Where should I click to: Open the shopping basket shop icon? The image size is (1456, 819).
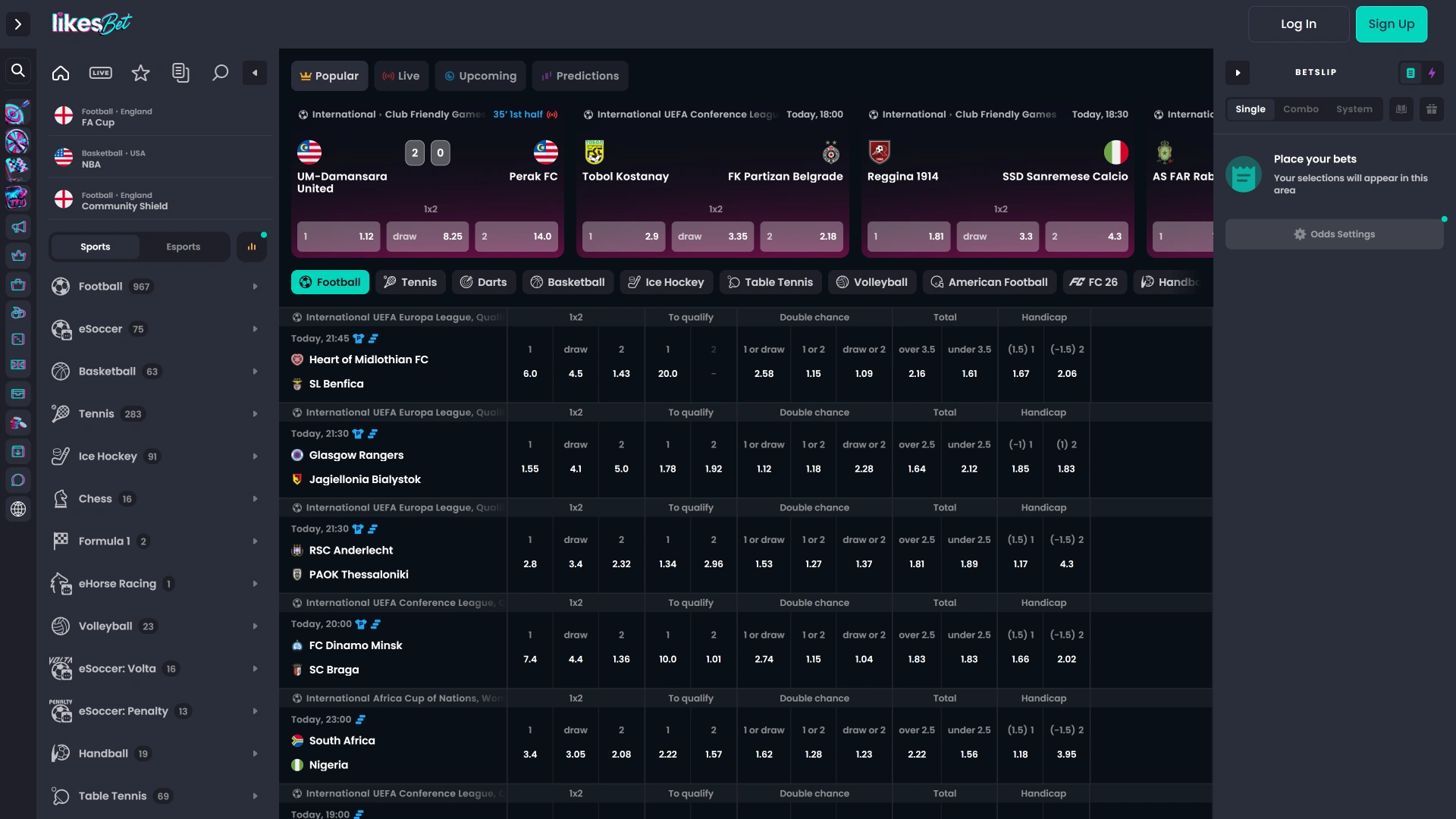18,284
